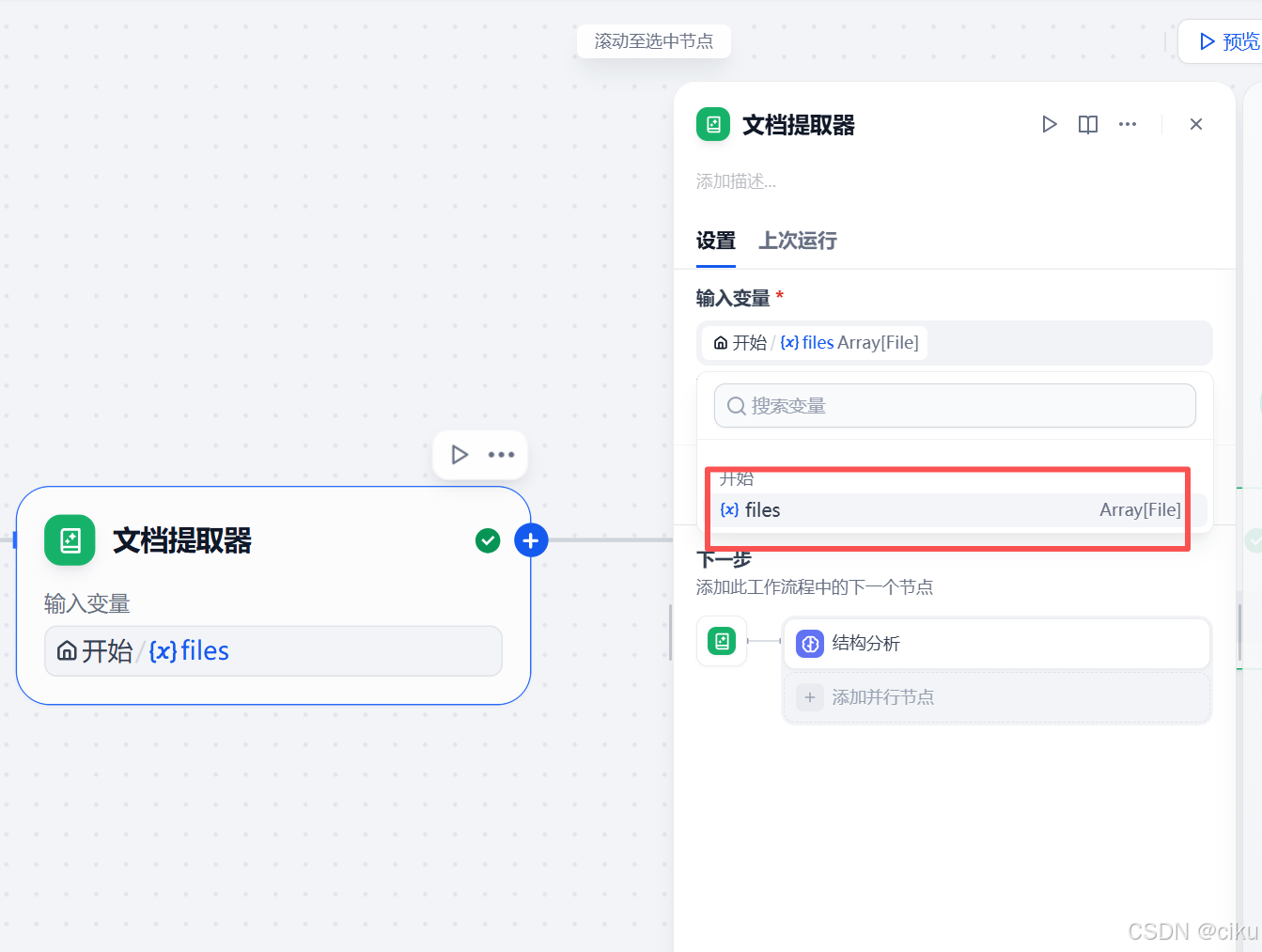
Task: Click the plus icon on the 文档提取器 canvas node
Action: pos(530,539)
